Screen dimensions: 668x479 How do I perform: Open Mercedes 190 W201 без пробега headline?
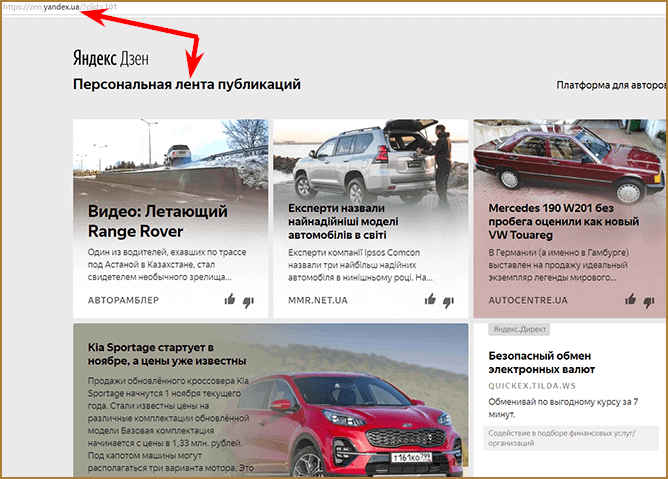pos(564,221)
